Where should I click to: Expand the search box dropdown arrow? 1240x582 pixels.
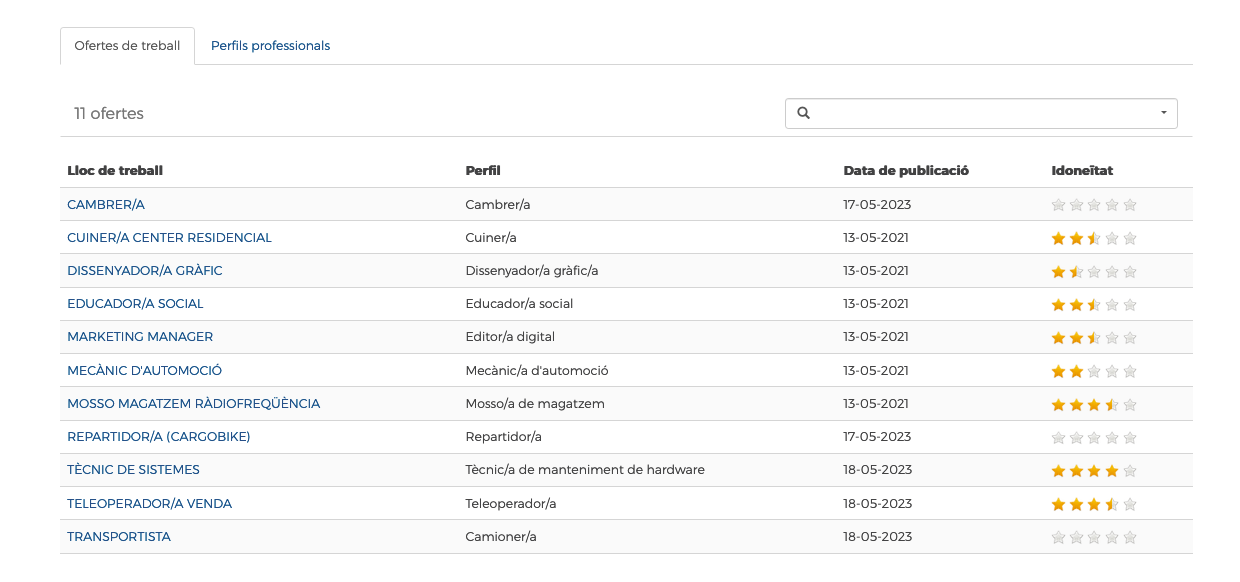pyautogui.click(x=1163, y=113)
